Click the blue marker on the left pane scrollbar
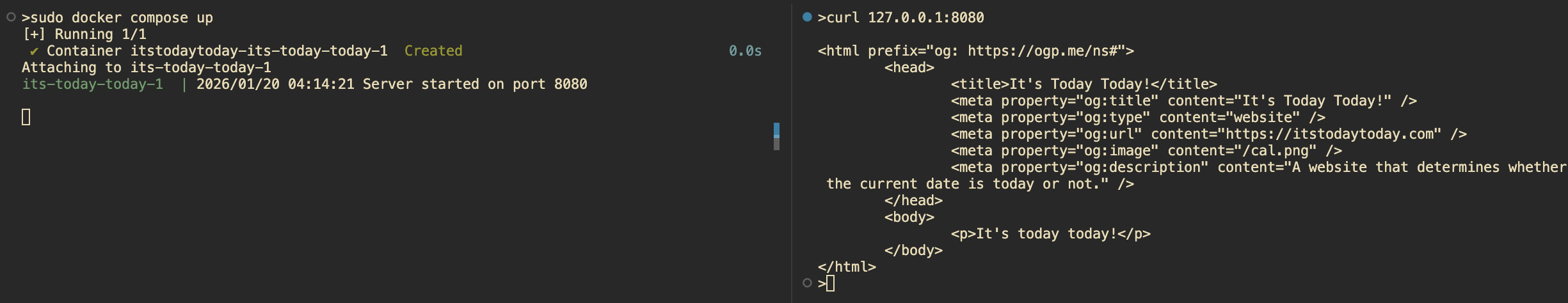The image size is (1568, 303). click(776, 130)
